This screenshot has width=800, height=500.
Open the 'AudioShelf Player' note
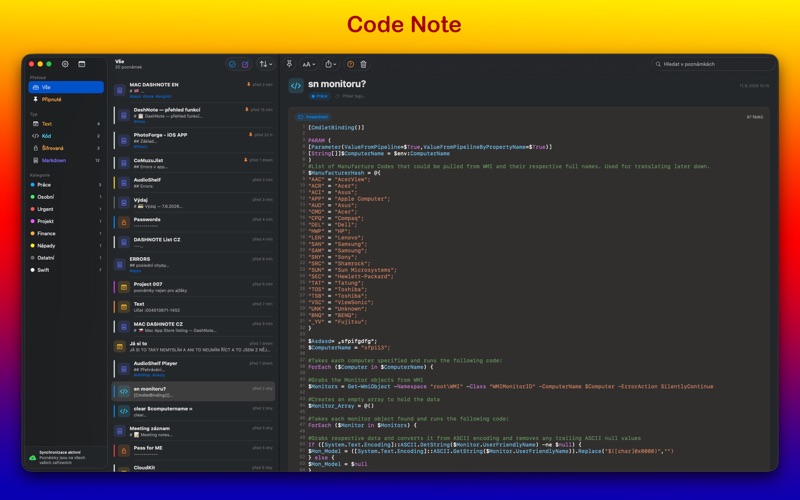pos(193,369)
